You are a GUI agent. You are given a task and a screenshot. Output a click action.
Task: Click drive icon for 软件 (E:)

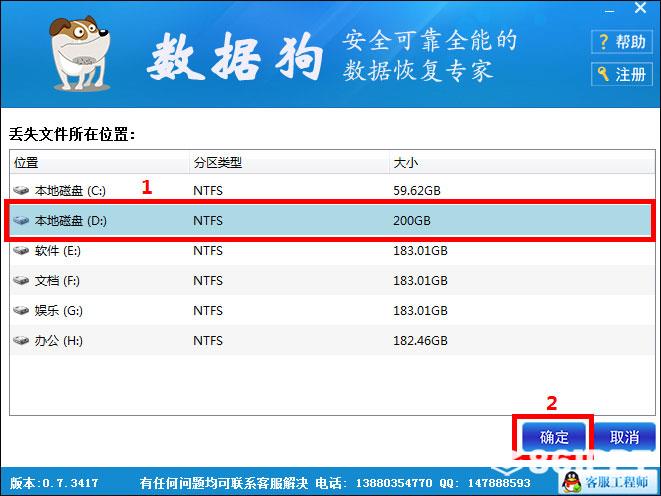tap(21, 250)
